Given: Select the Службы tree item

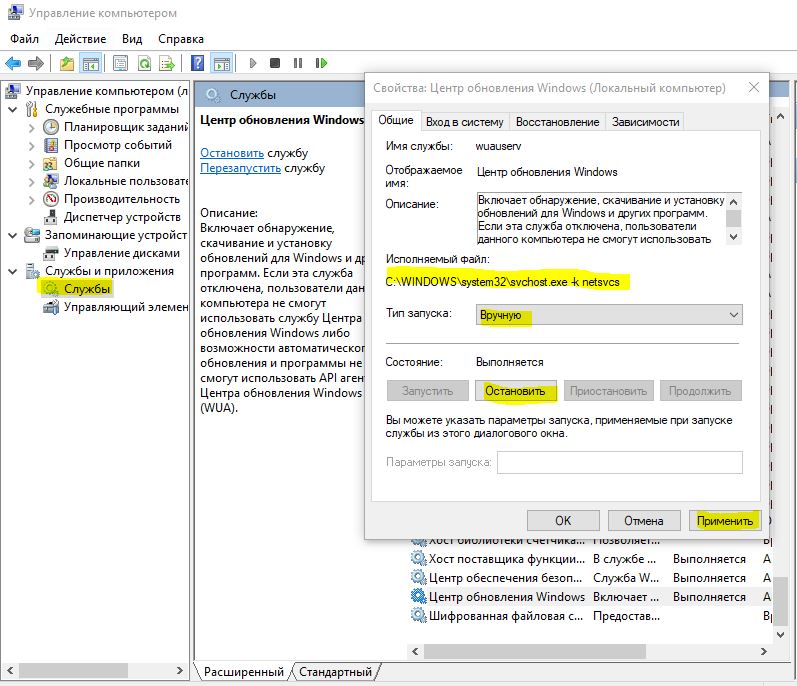Looking at the screenshot, I should [x=87, y=289].
